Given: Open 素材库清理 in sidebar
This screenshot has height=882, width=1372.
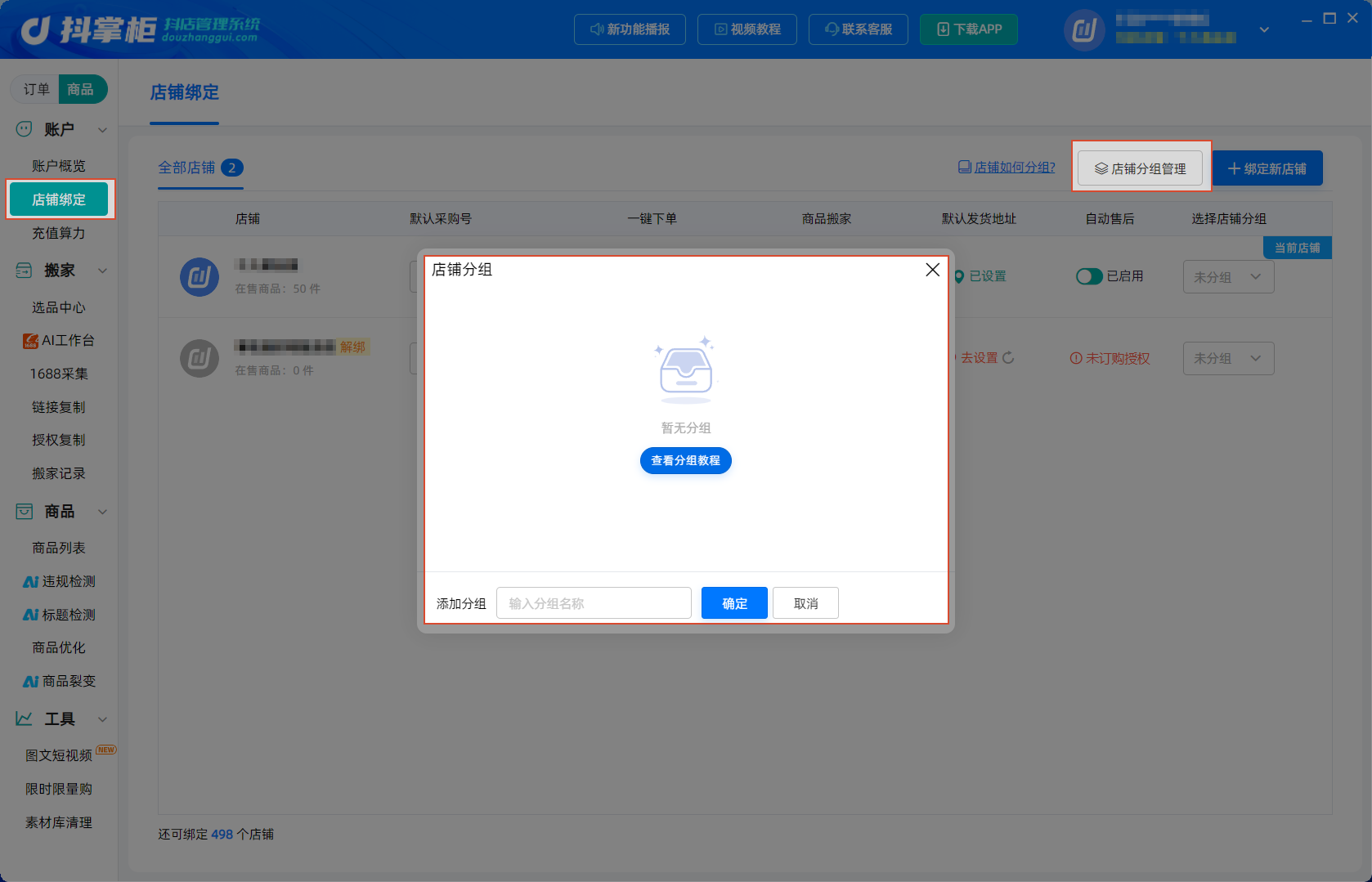Looking at the screenshot, I should coord(59,822).
